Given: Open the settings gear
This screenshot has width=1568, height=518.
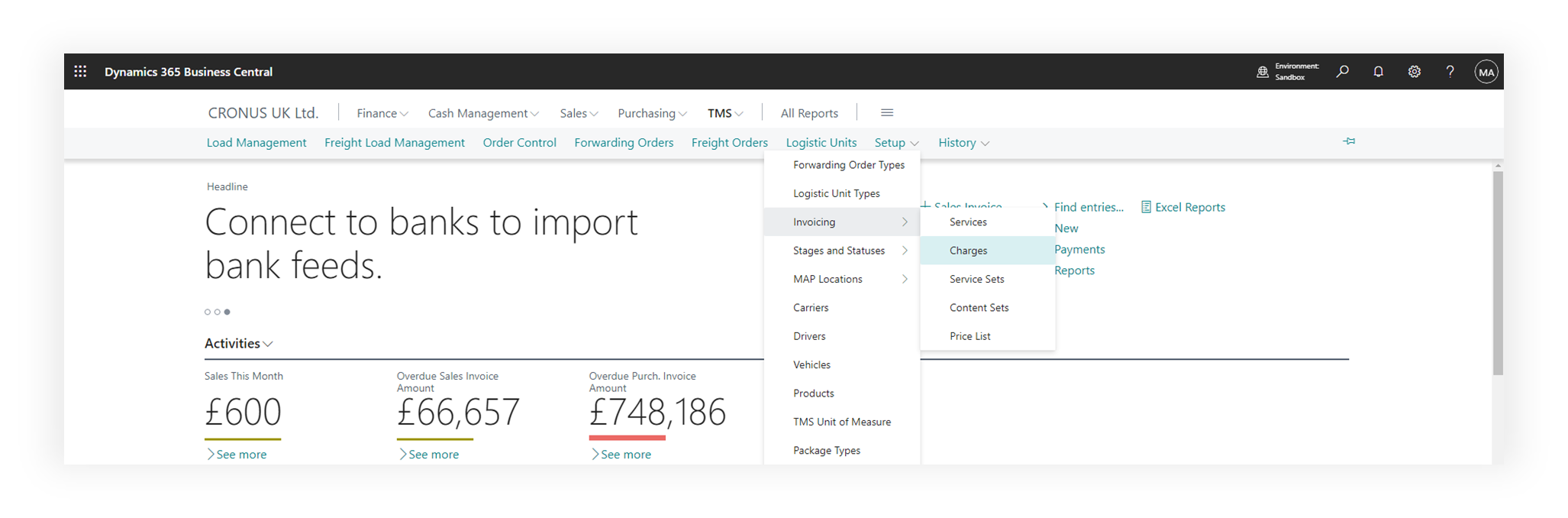Looking at the screenshot, I should coord(1414,72).
